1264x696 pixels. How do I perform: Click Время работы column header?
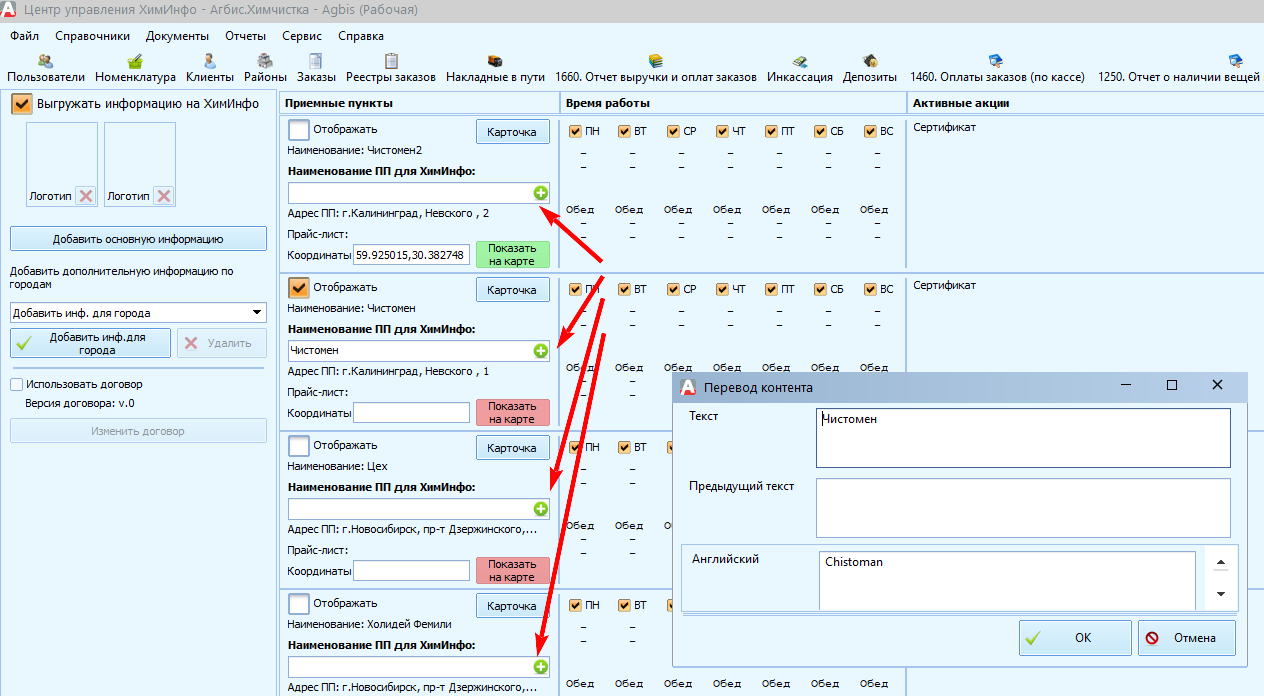click(x=733, y=103)
